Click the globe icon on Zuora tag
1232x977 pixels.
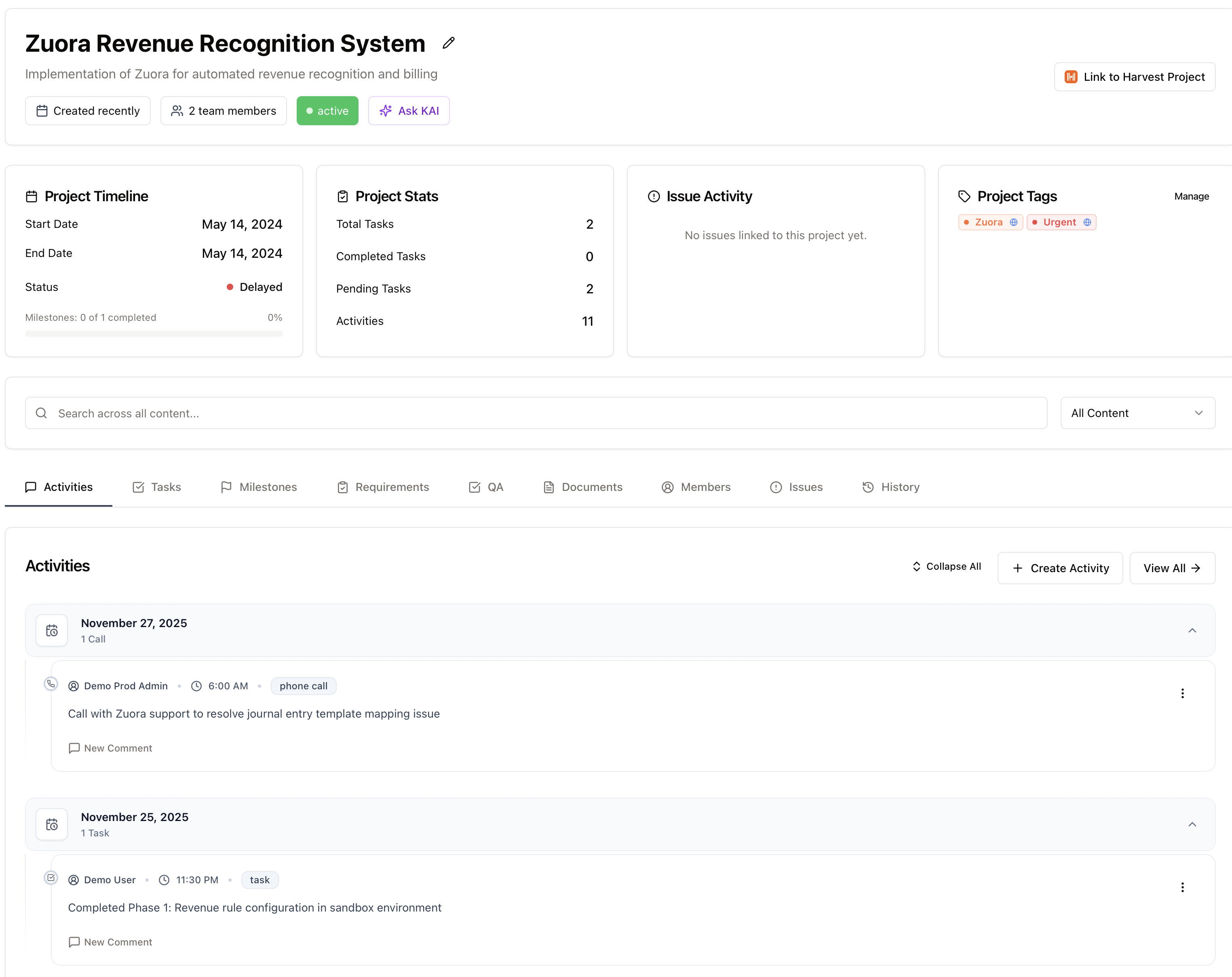tap(1014, 222)
